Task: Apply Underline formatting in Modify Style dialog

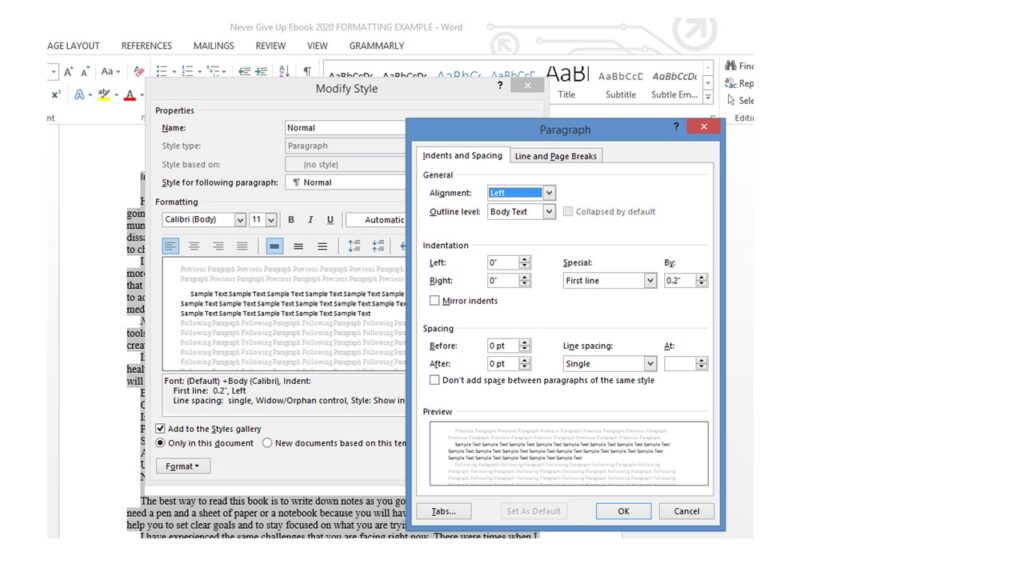Action: (330, 220)
